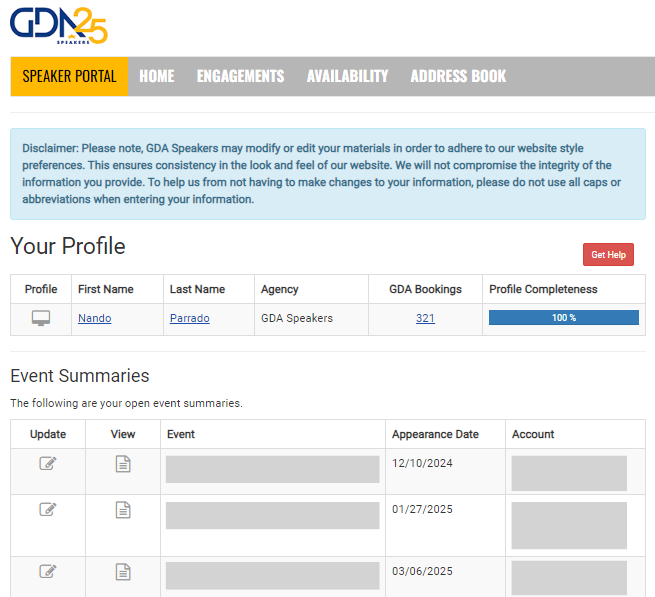The width and height of the screenshot is (655, 597).
Task: Click the red Get Help button
Action: [x=608, y=254]
